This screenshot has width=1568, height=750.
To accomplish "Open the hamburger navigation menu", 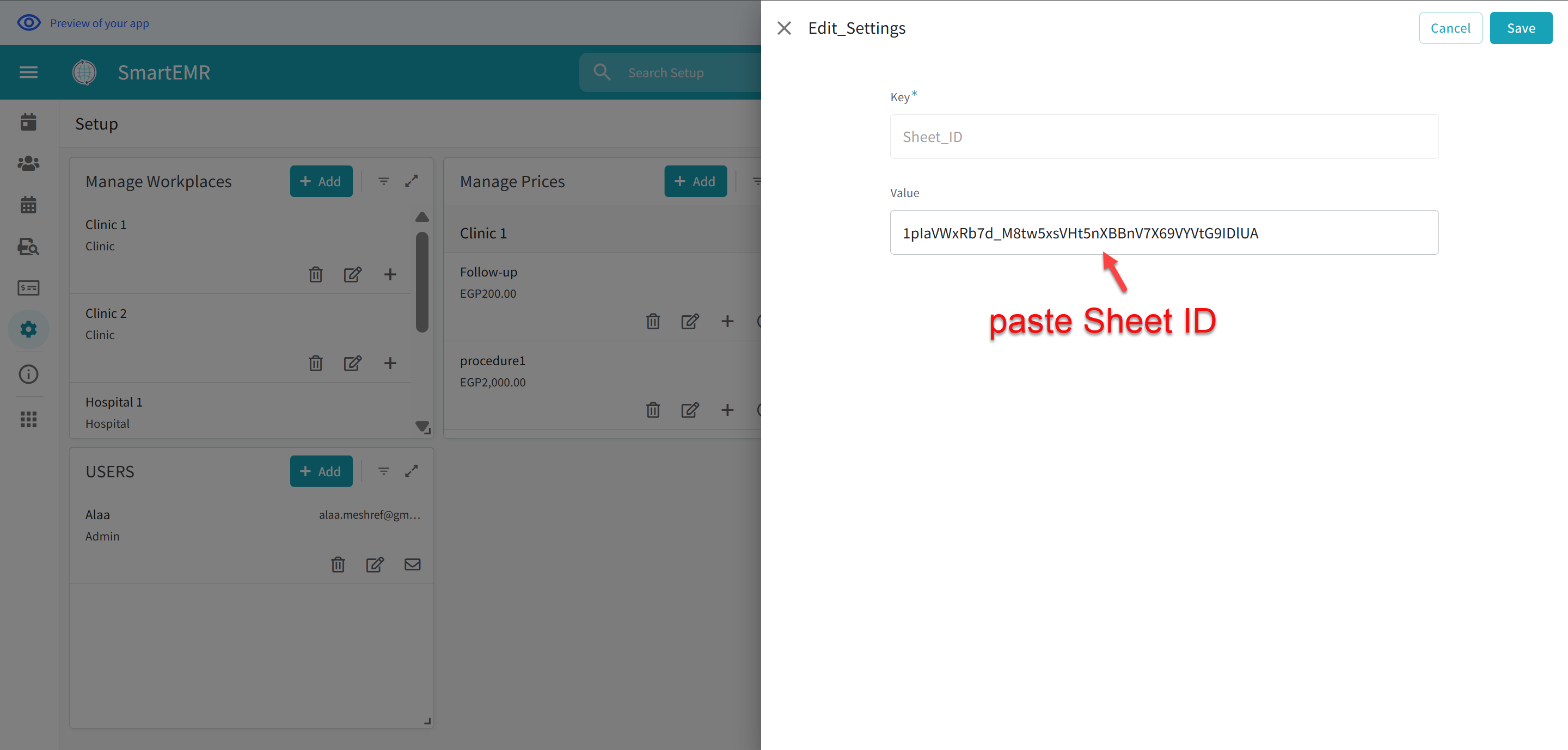I will 28,72.
